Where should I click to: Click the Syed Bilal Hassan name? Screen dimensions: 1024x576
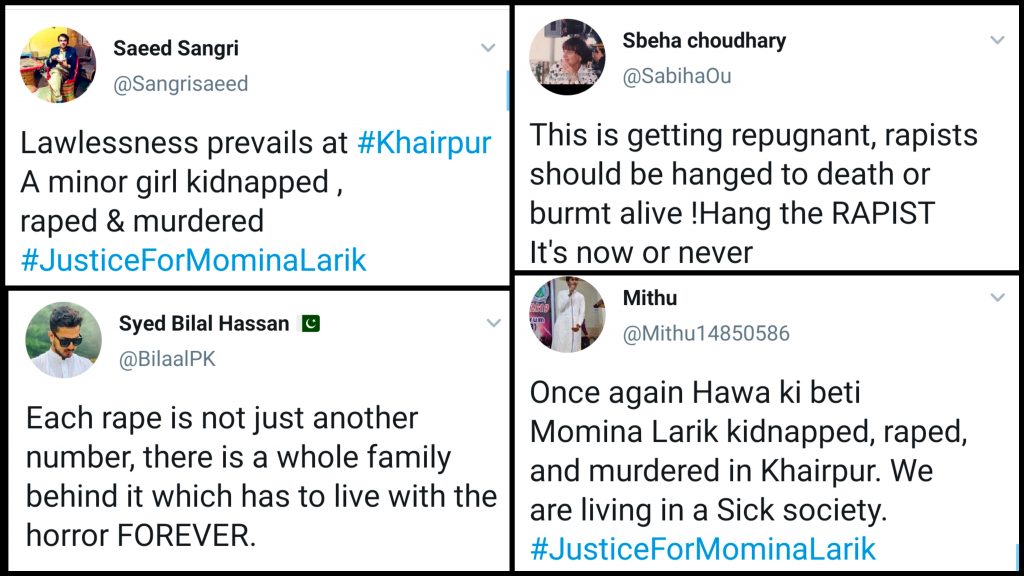tap(204, 324)
